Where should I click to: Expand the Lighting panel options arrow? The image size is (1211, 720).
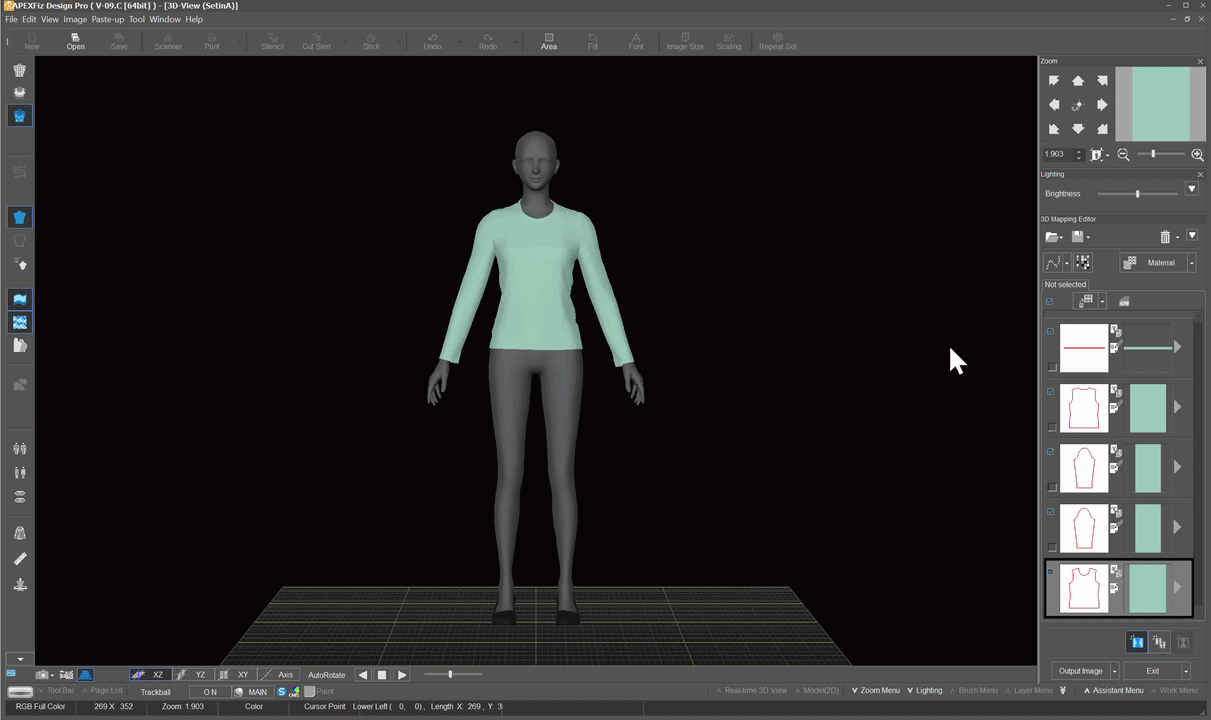point(1192,189)
